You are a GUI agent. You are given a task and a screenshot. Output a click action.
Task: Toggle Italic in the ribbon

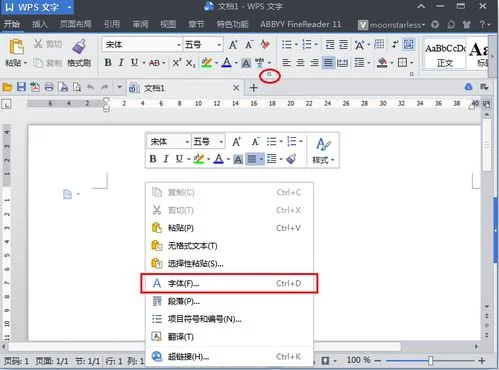pyautogui.click(x=121, y=63)
